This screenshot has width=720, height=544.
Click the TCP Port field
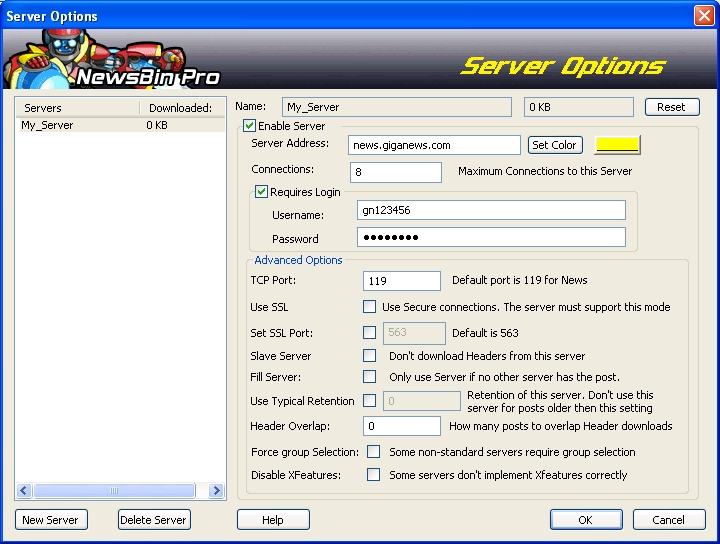402,280
